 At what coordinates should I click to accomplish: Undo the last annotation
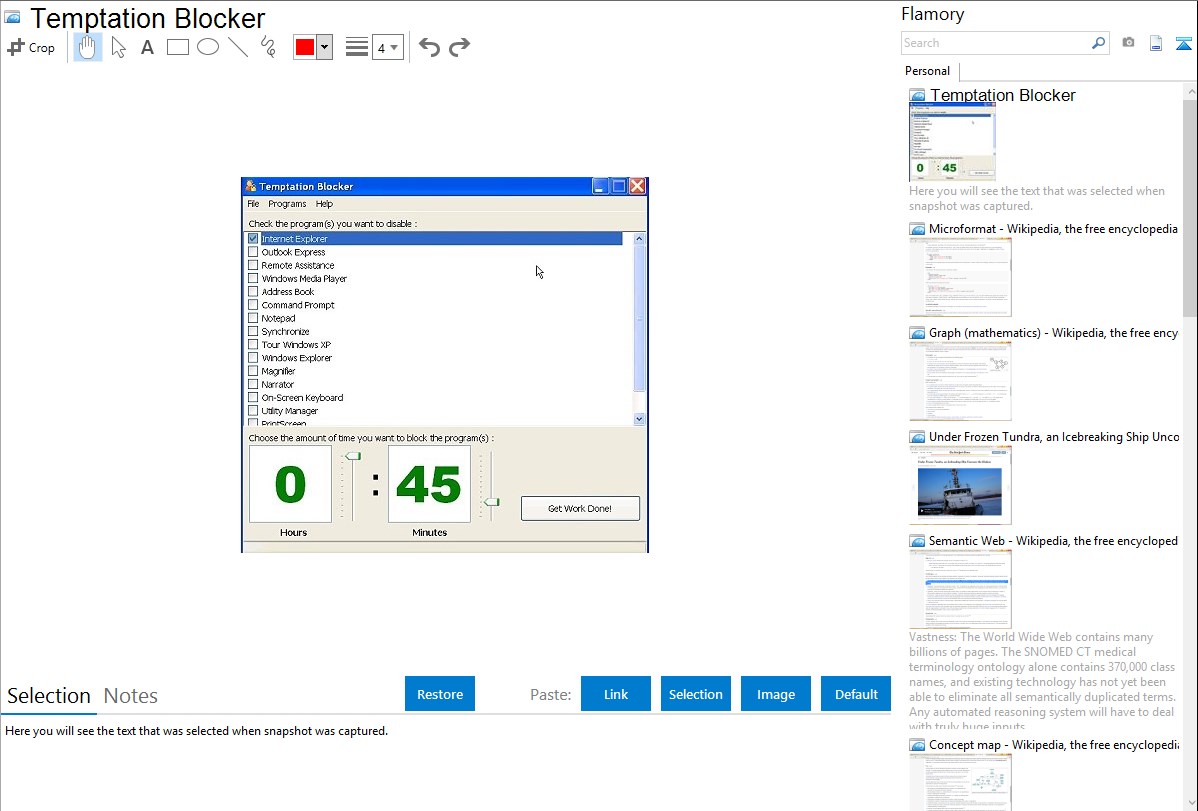(429, 47)
